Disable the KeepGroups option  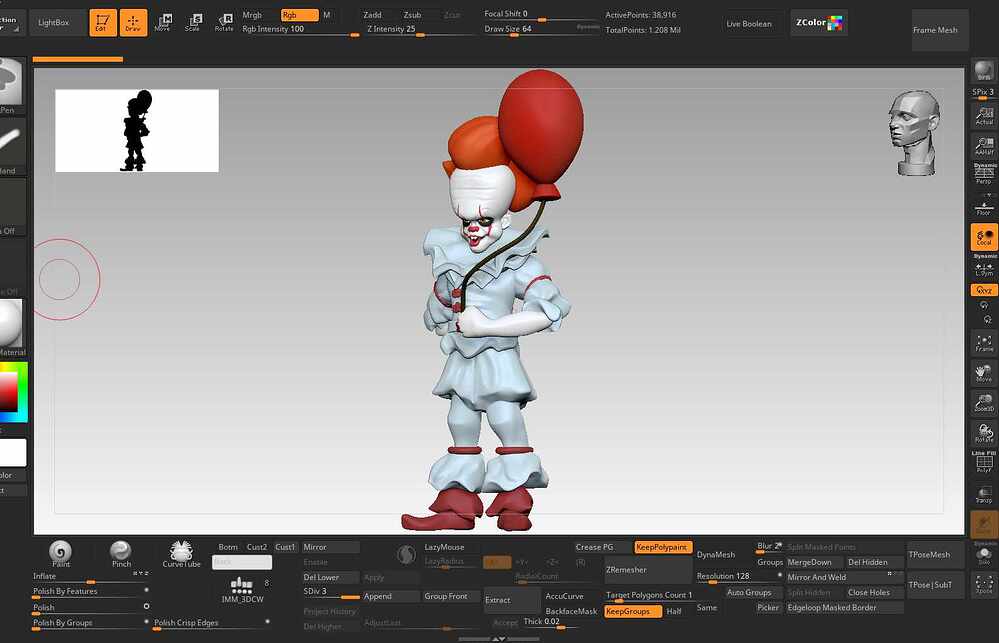click(632, 611)
